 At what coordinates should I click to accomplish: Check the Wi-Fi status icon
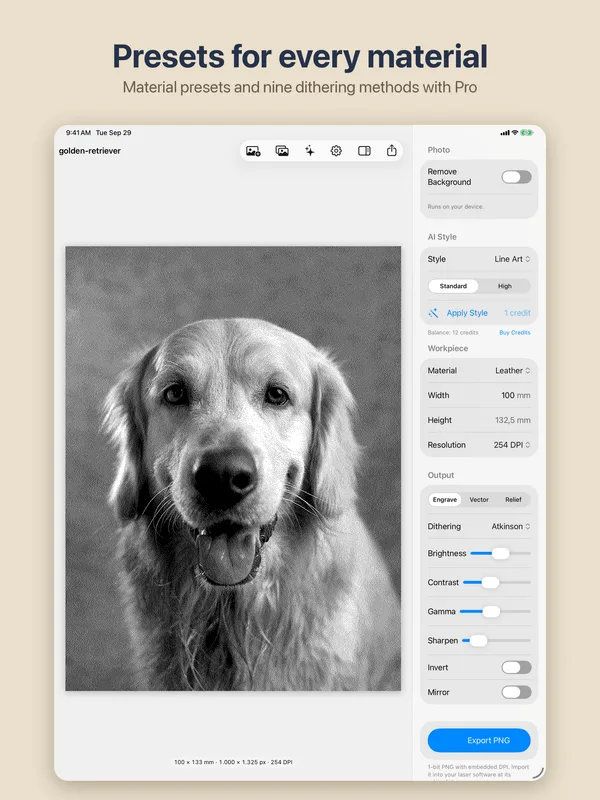[514, 133]
